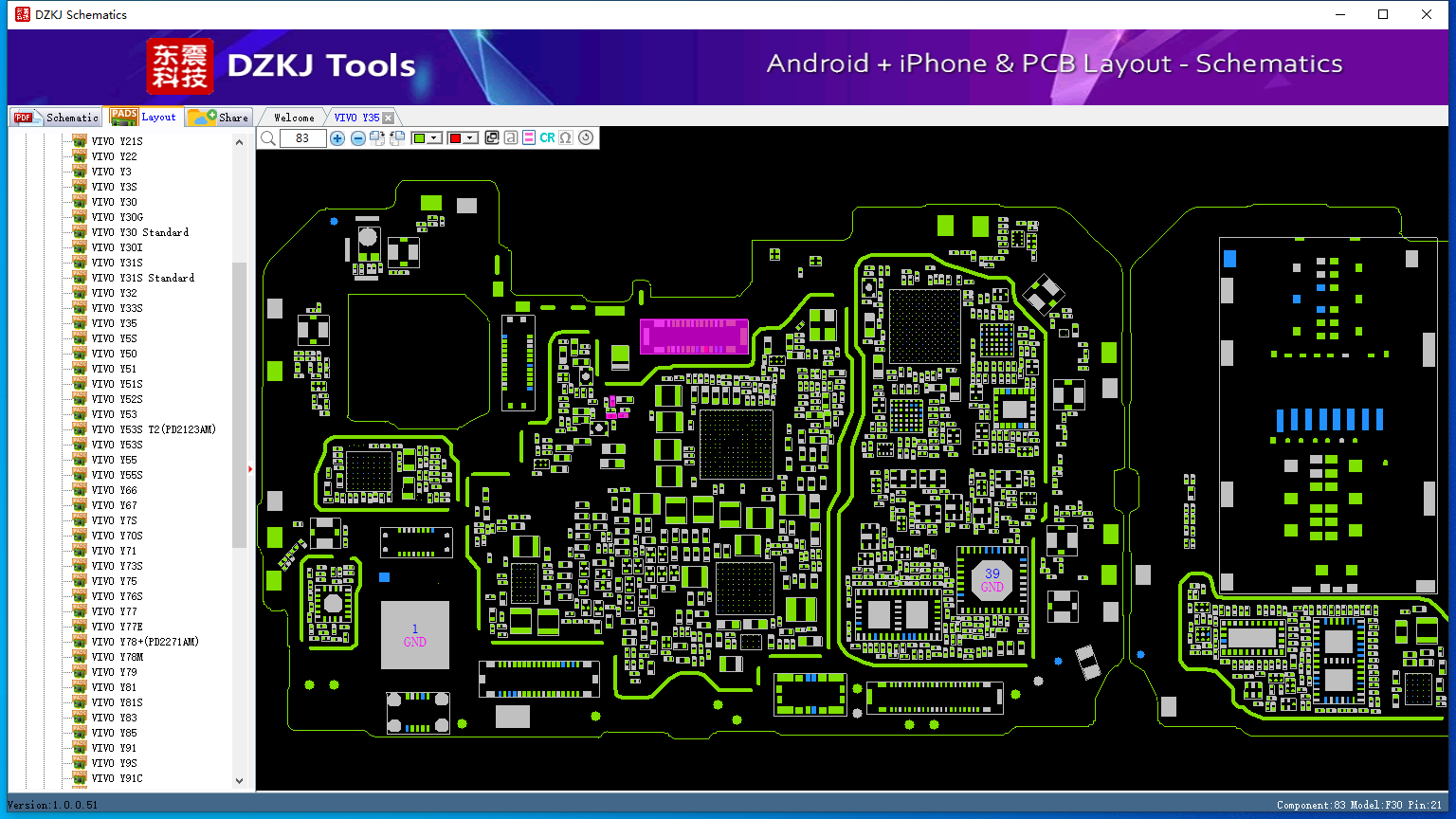1456x819 pixels.
Task: Click the magnifier search icon in toolbar
Action: (x=268, y=138)
